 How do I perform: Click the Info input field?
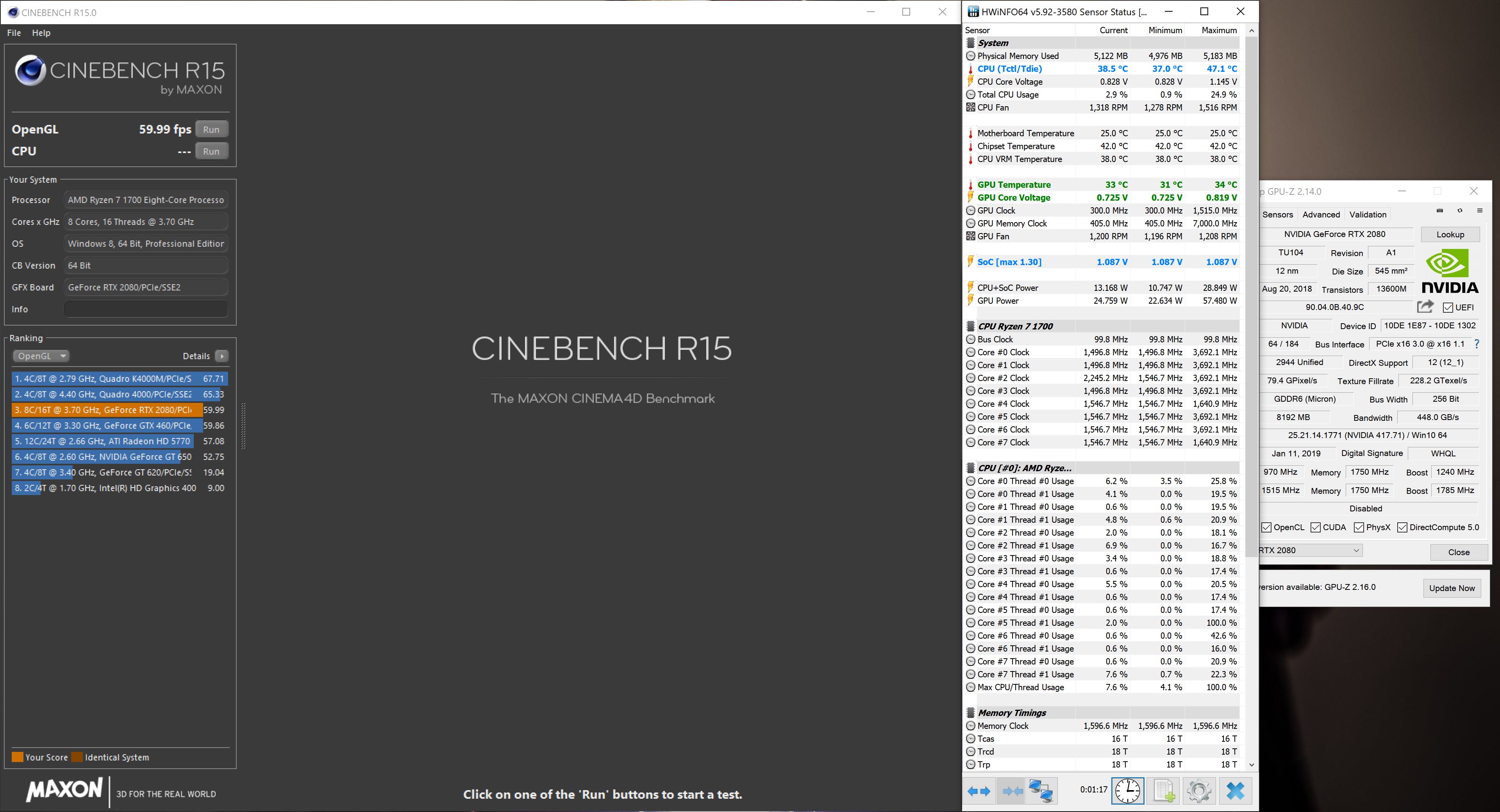pyautogui.click(x=146, y=309)
